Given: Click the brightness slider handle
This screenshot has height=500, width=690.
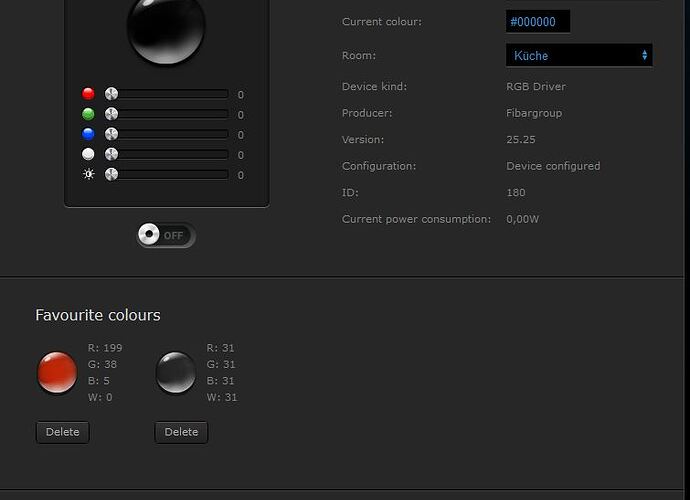Looking at the screenshot, I should 111,174.
